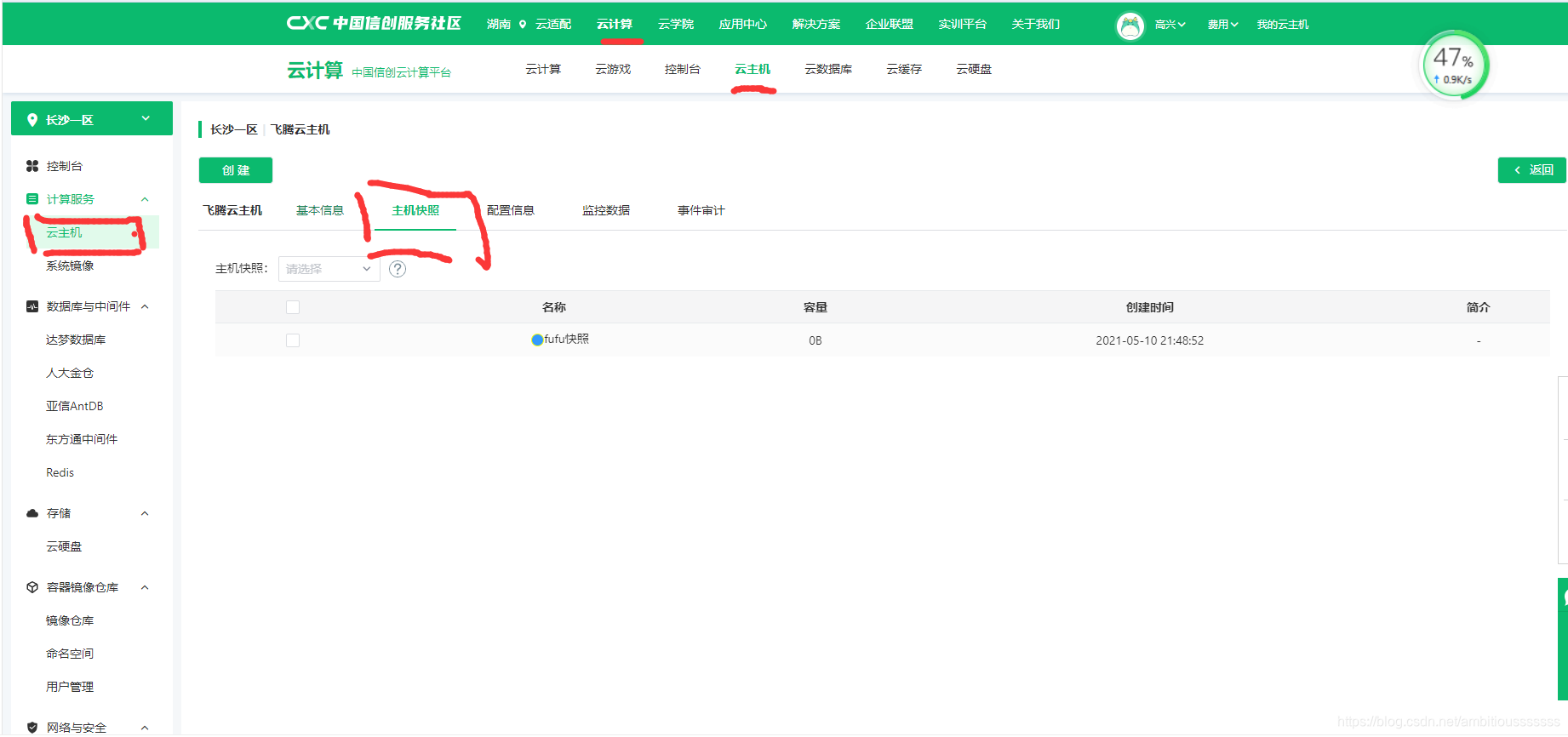Switch to the 事件审计 tab
The image size is (1568, 737).
[x=701, y=210]
